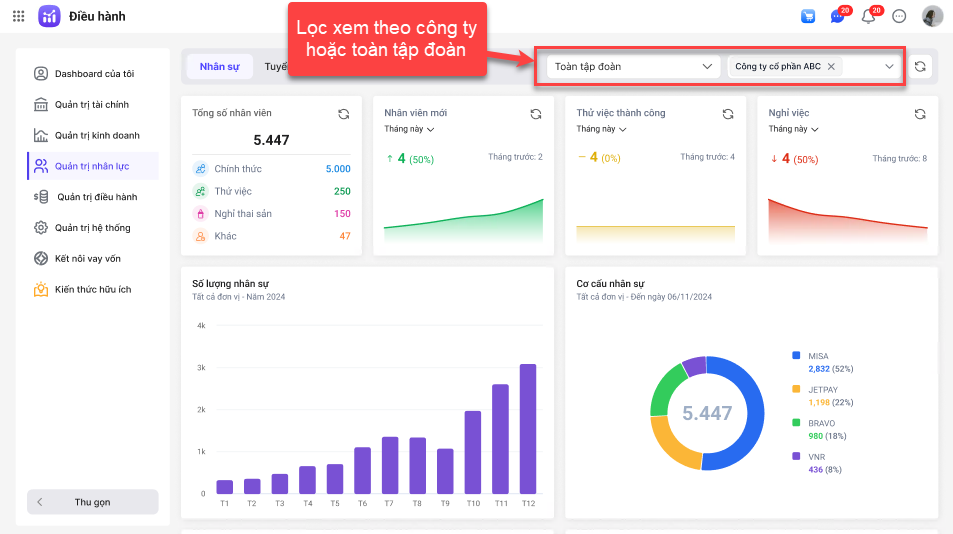Click donut chart center 5.447

click(707, 413)
